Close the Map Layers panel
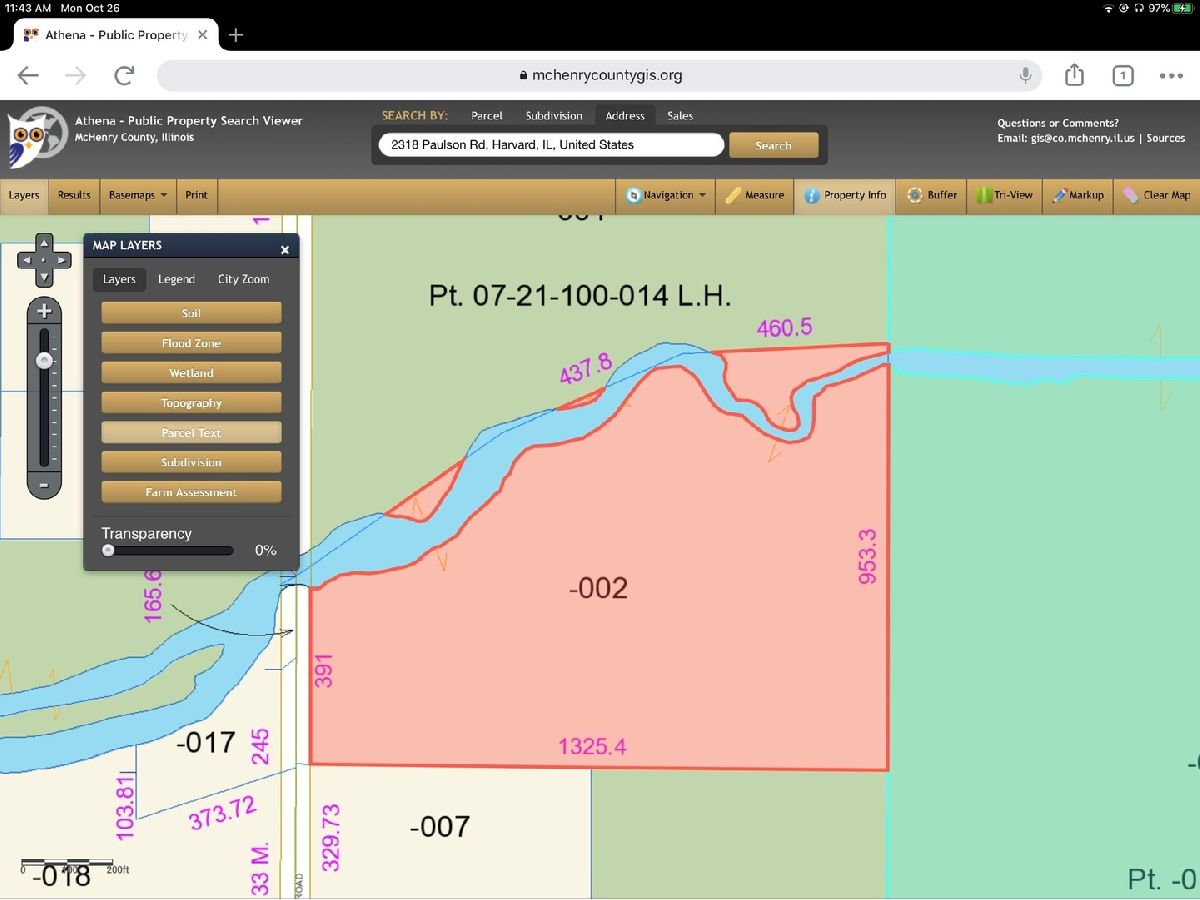This screenshot has height=900, width=1200. 285,250
